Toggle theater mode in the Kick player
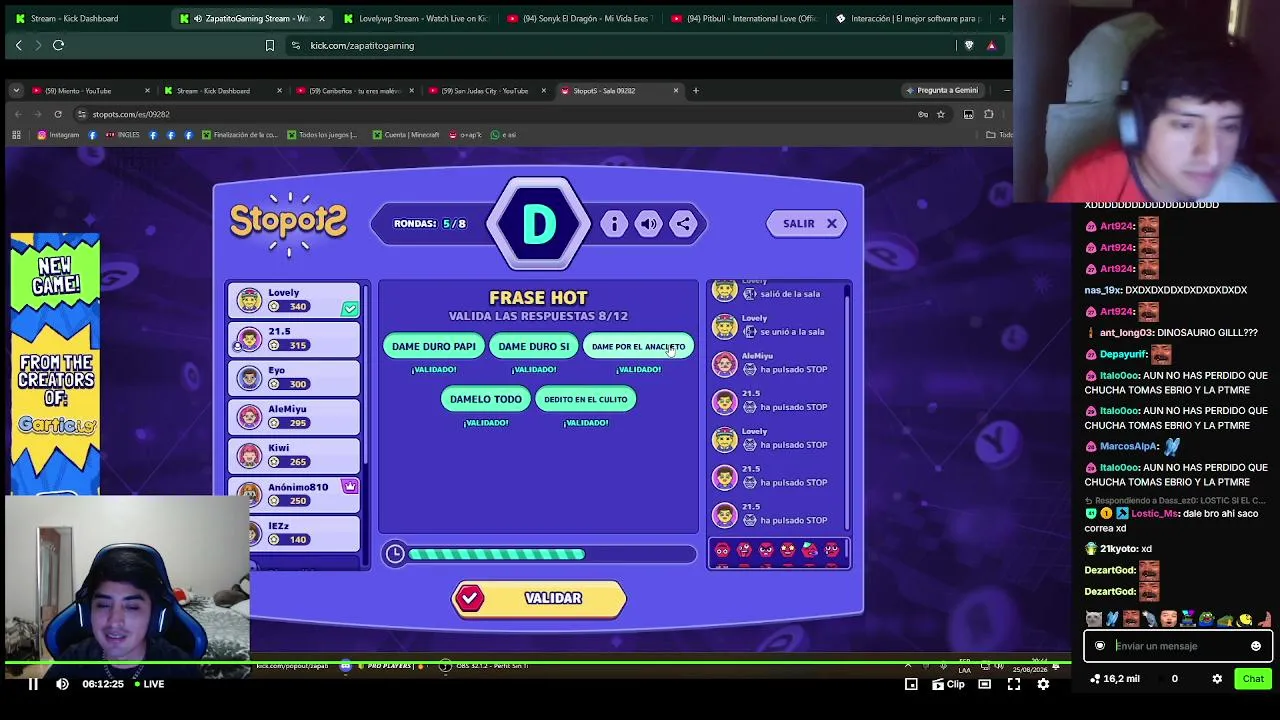 984,684
